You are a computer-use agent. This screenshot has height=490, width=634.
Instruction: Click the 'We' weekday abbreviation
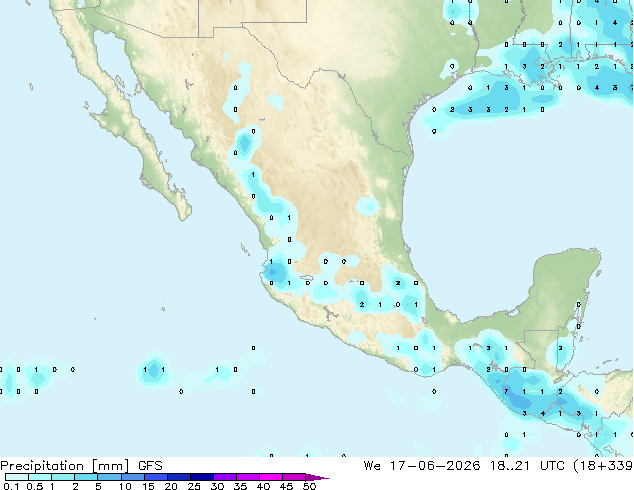(x=372, y=466)
